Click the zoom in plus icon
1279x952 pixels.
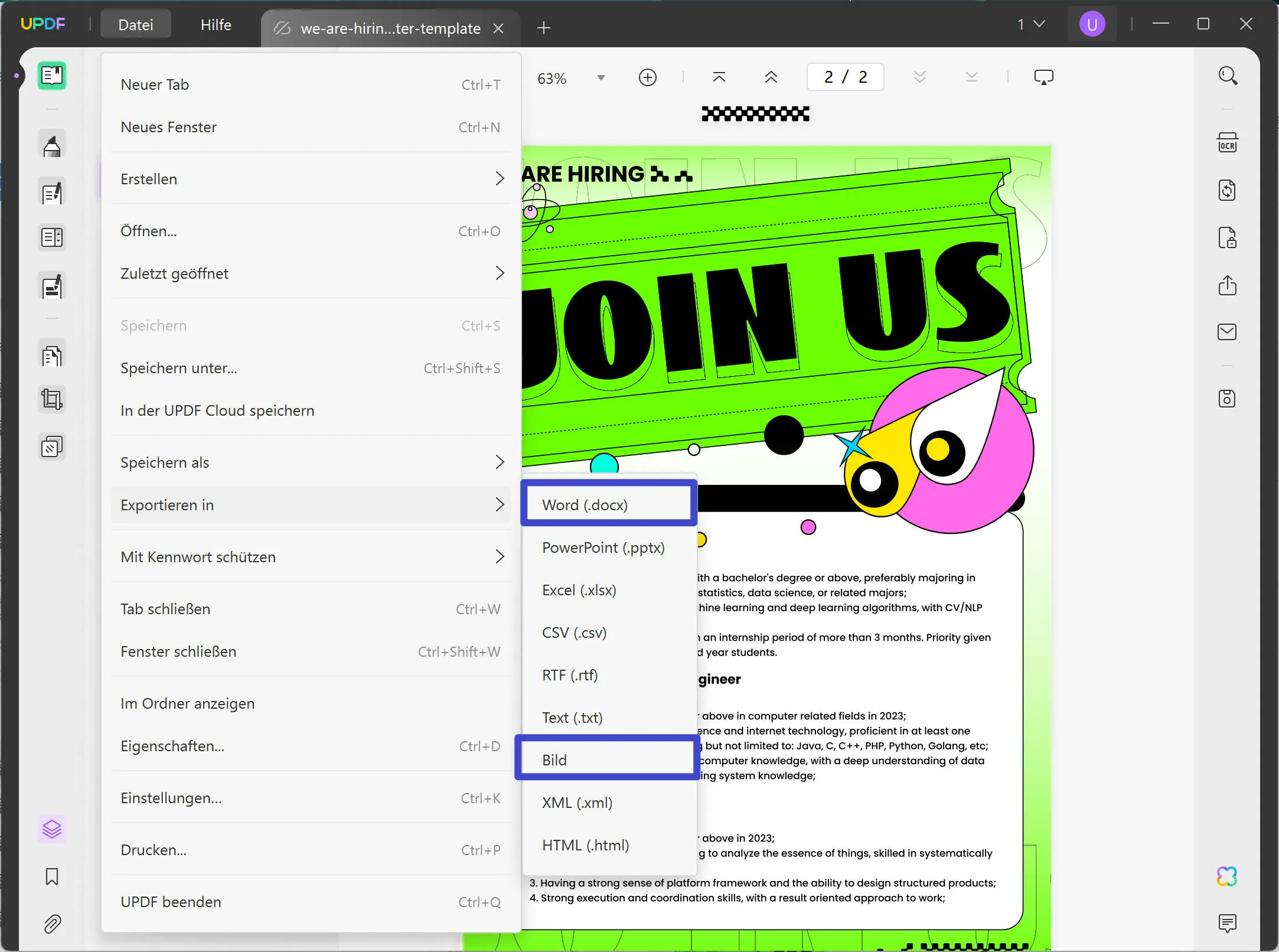pyautogui.click(x=648, y=77)
